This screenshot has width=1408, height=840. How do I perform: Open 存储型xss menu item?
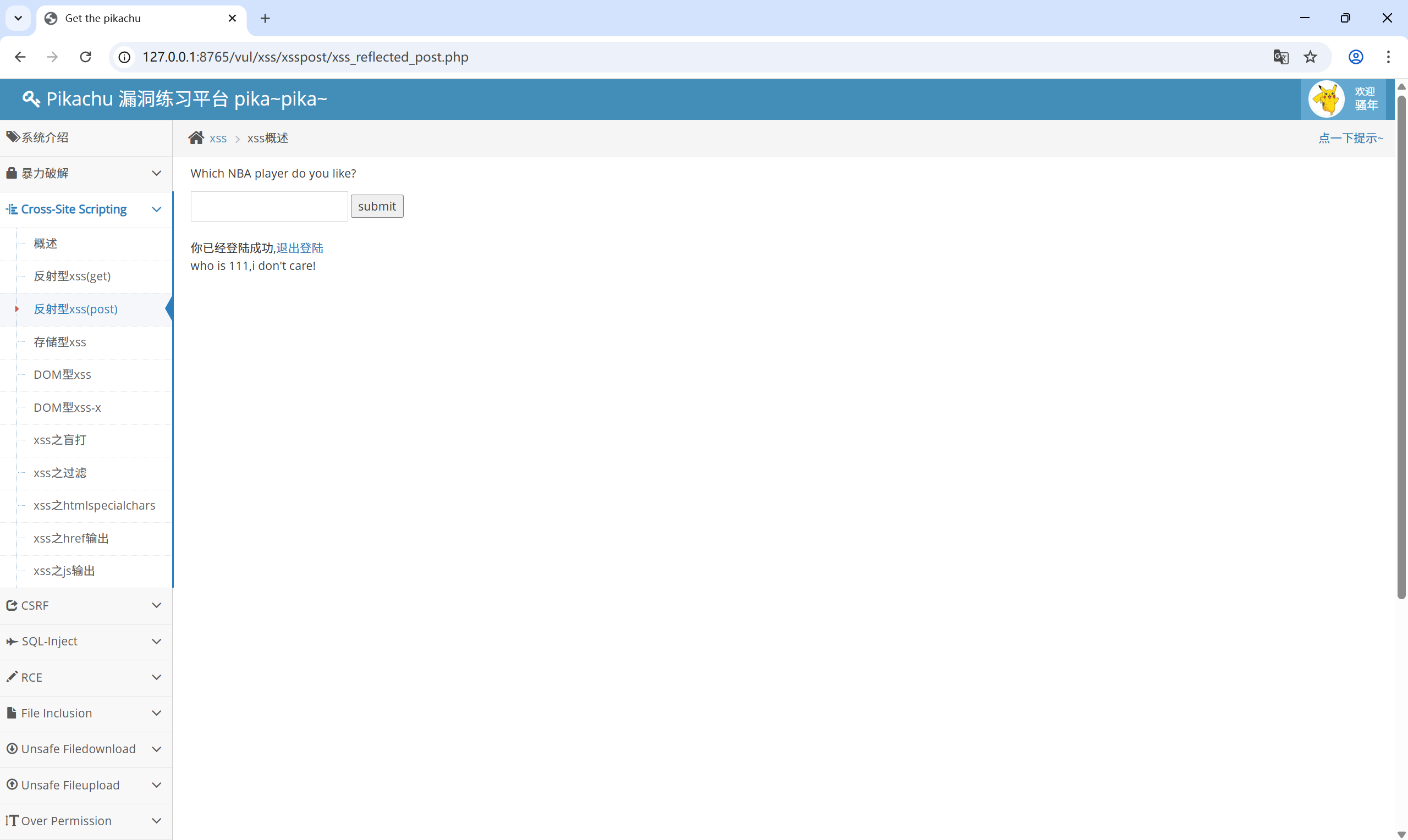pyautogui.click(x=60, y=342)
